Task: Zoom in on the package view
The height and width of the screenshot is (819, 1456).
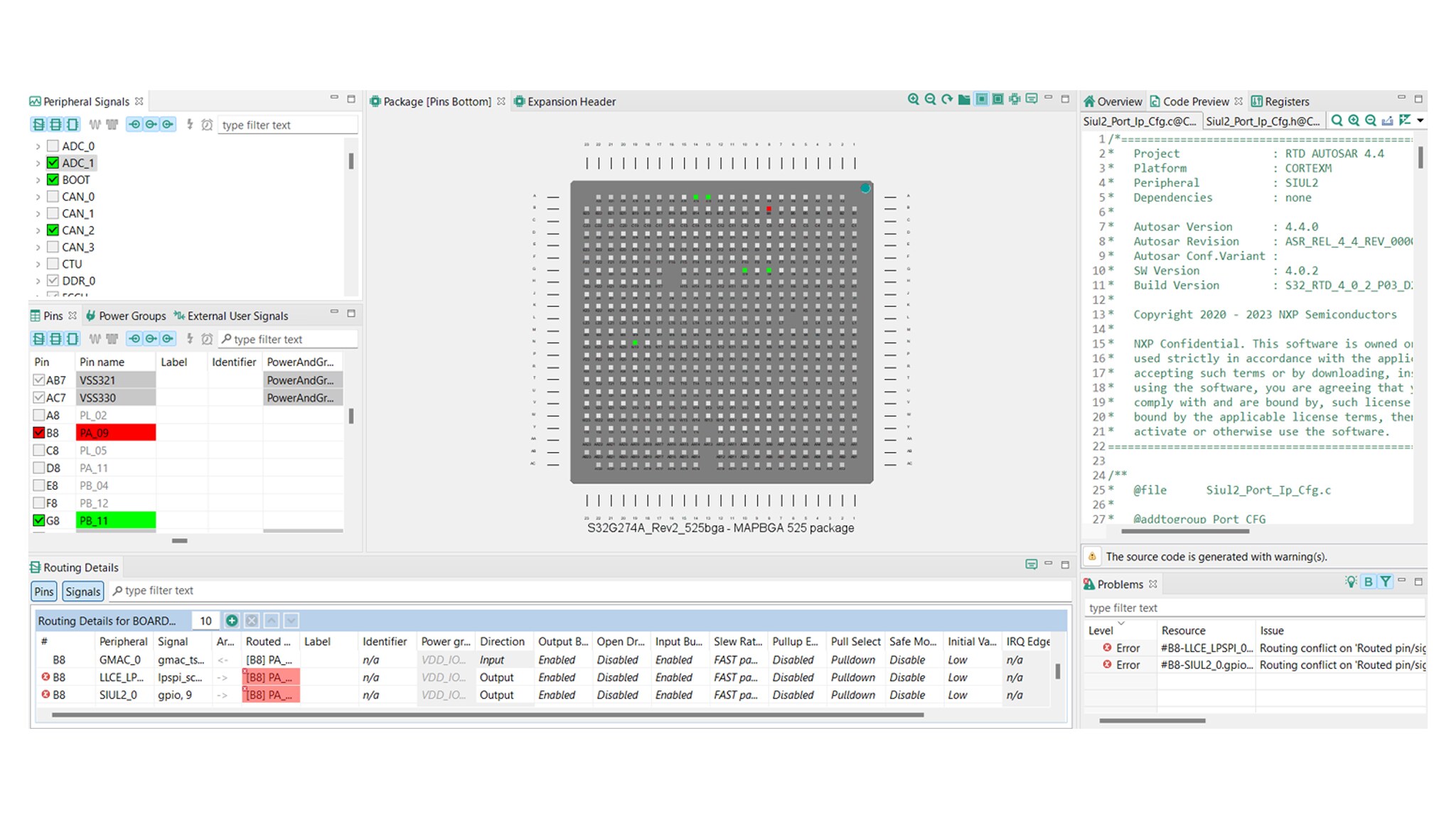Action: [913, 100]
